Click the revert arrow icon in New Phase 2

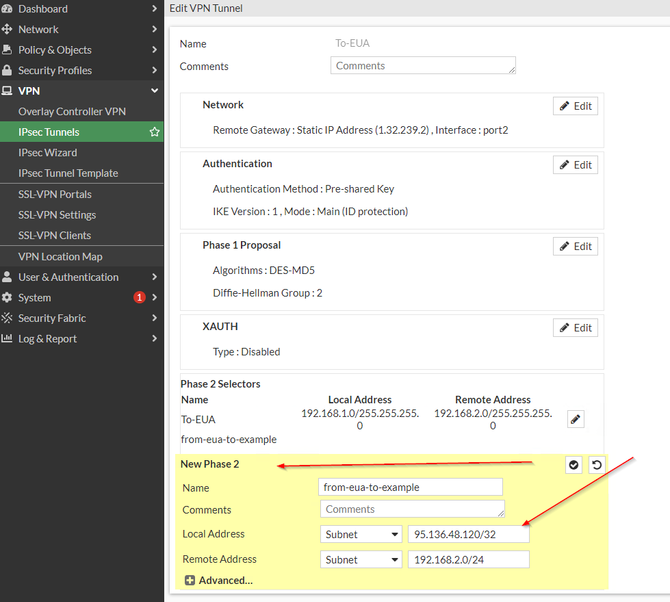596,465
